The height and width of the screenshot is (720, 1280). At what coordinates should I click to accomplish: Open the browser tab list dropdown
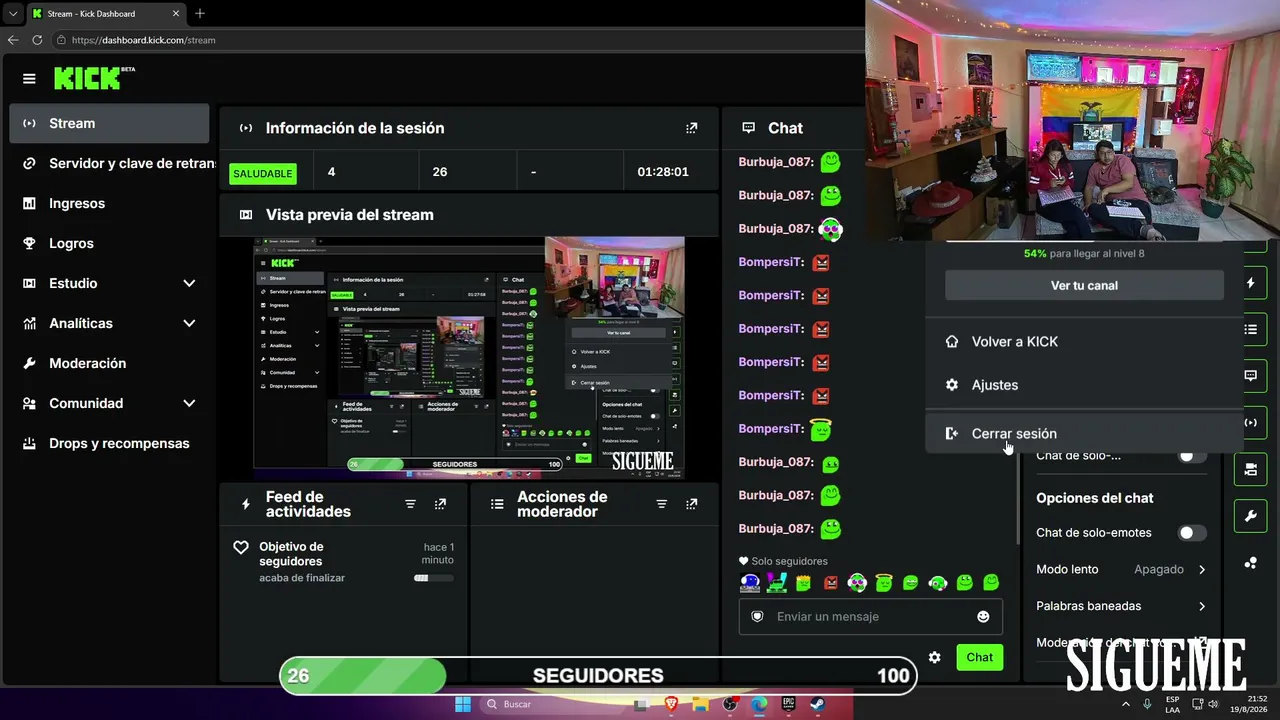(x=13, y=13)
